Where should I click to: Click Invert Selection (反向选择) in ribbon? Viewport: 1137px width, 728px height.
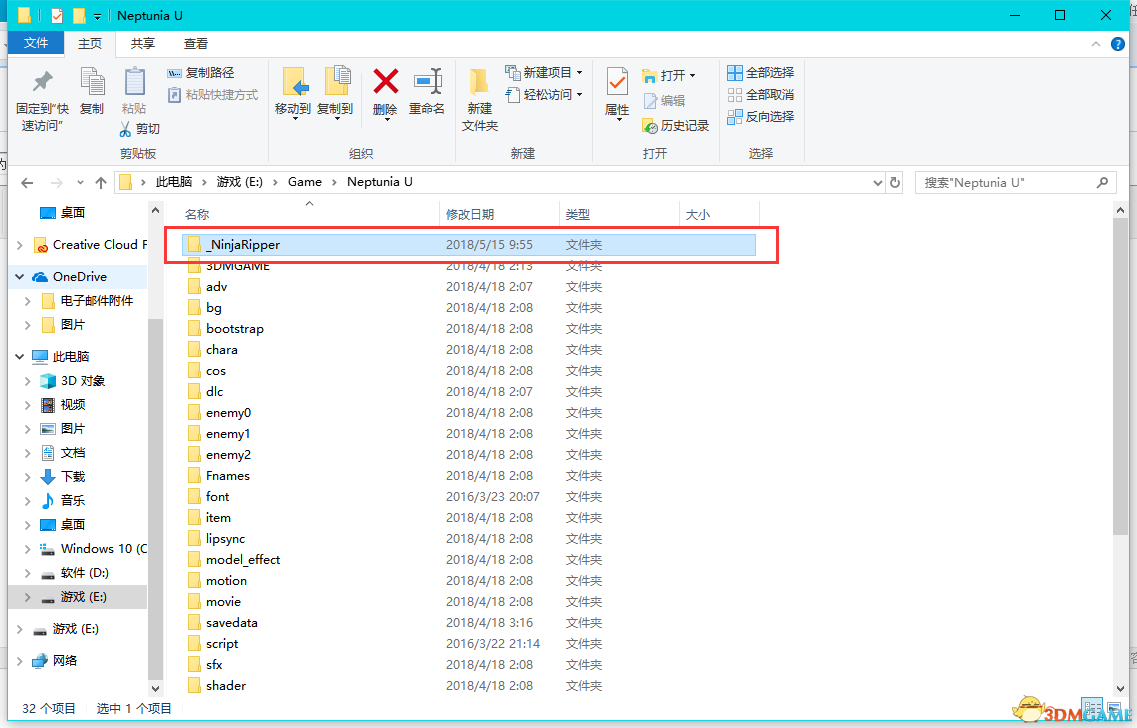[x=760, y=117]
